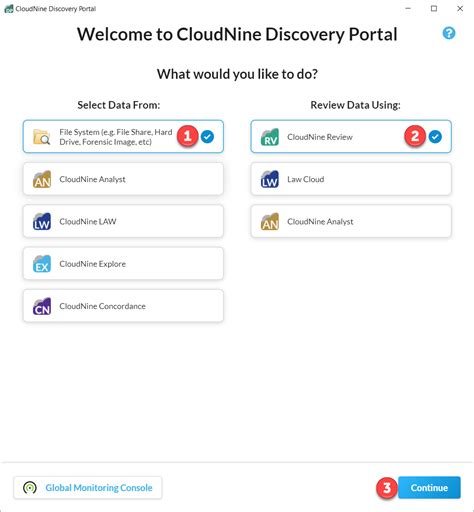Screen dimensions: 474x512
Task: Click the CloudNine Discovery Portal title bar icon
Action: point(9,9)
